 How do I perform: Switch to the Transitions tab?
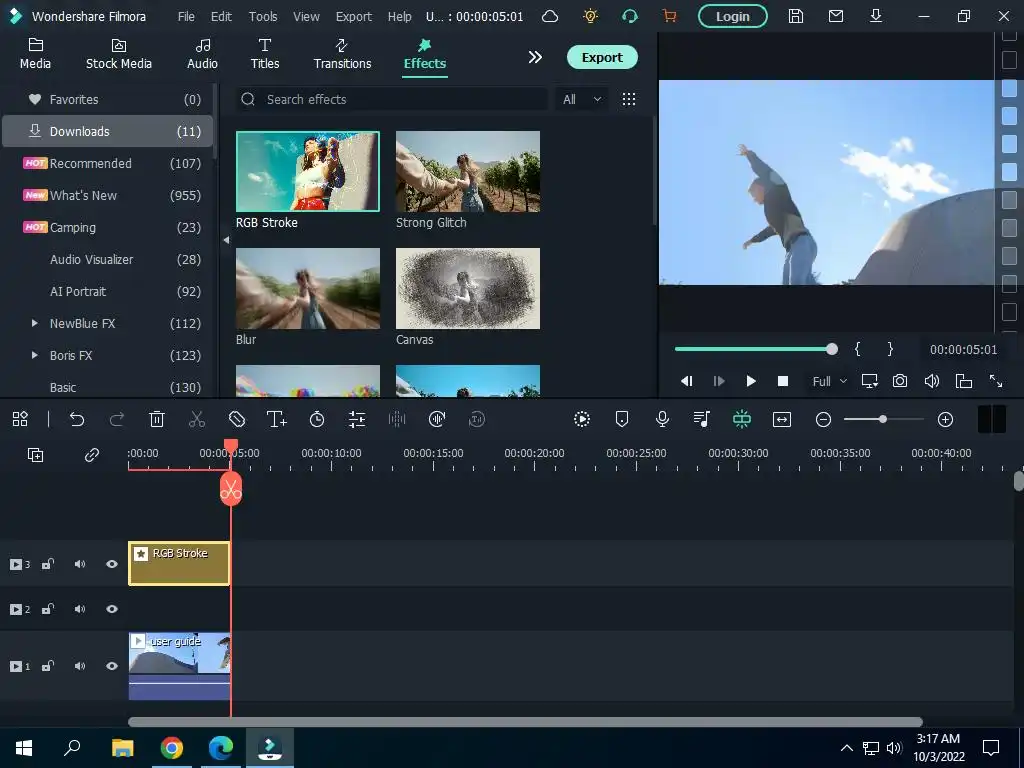[342, 54]
